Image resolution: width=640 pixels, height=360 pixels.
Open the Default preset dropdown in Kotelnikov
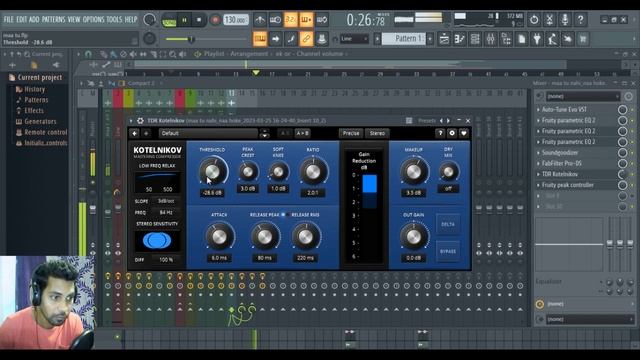click(208, 133)
